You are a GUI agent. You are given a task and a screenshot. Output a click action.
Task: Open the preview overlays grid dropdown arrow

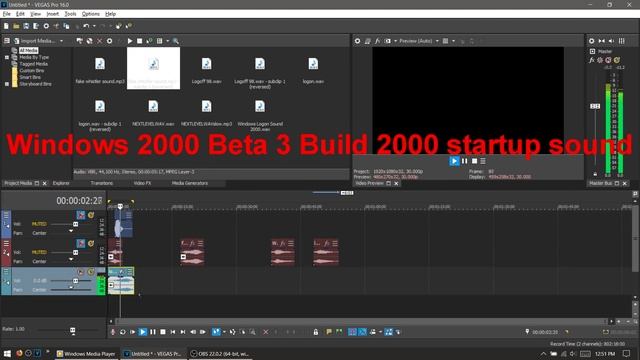(453, 41)
